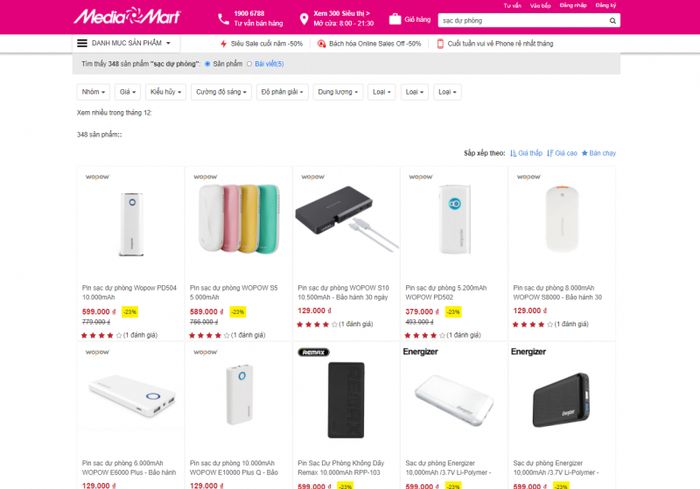Click the colorful WOPOW S5 product image

click(x=239, y=219)
